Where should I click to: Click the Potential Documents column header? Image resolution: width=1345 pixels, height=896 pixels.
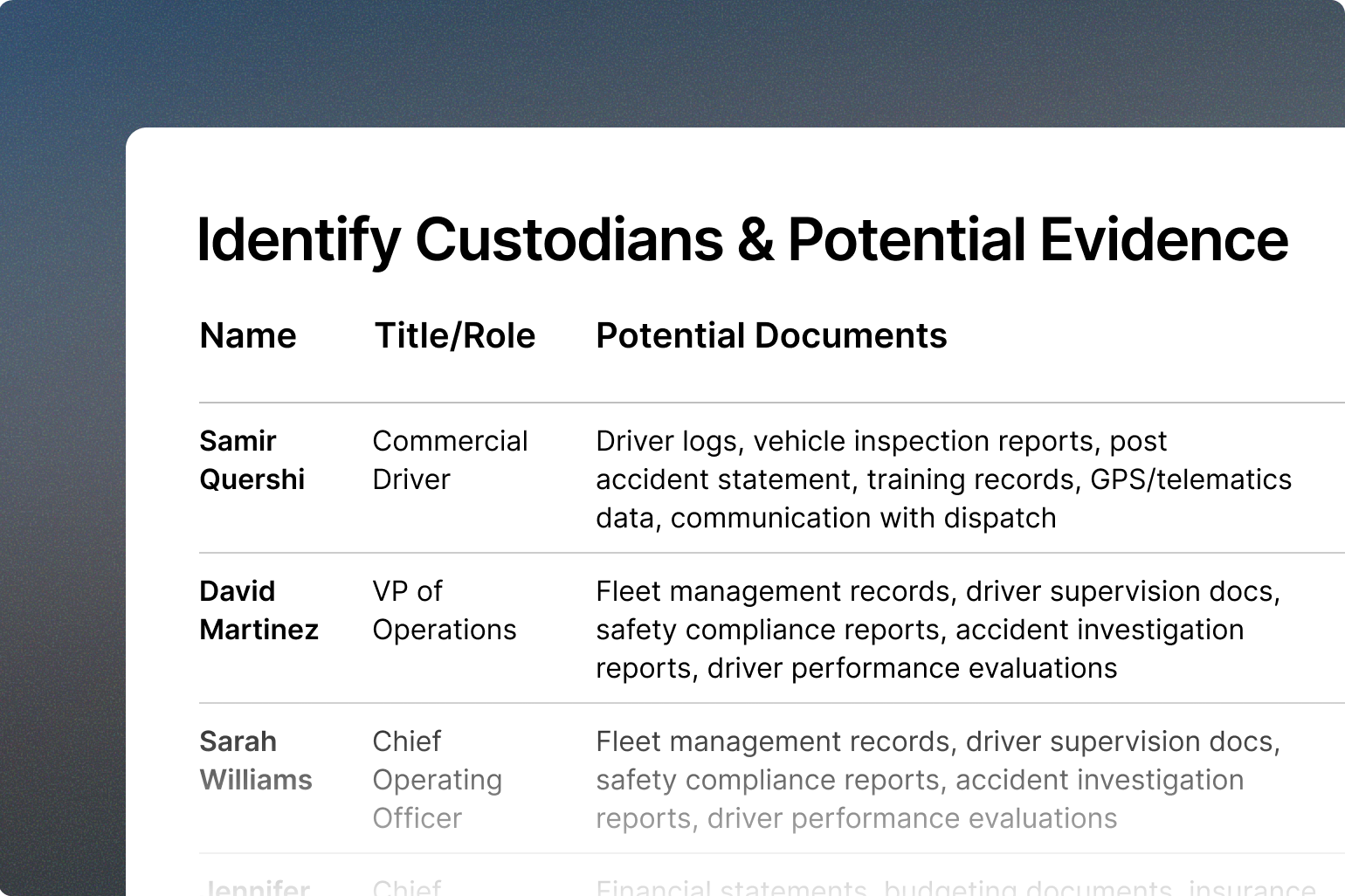click(x=770, y=336)
